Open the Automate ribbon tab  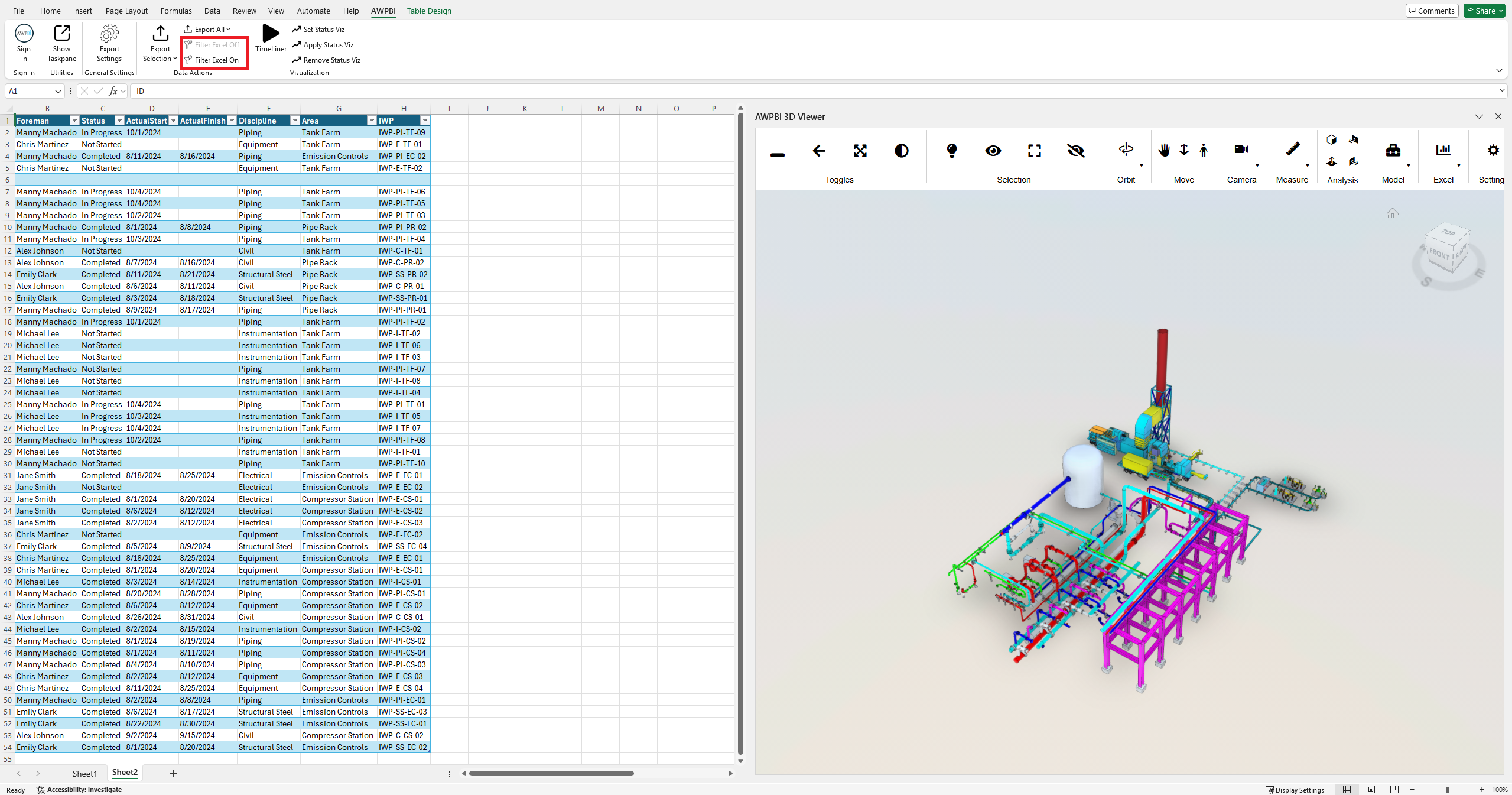pos(313,11)
